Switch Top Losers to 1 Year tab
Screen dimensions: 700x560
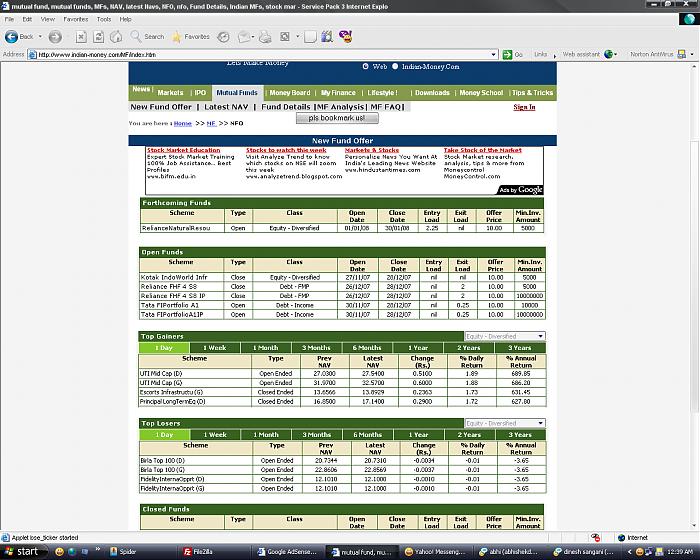[418, 435]
